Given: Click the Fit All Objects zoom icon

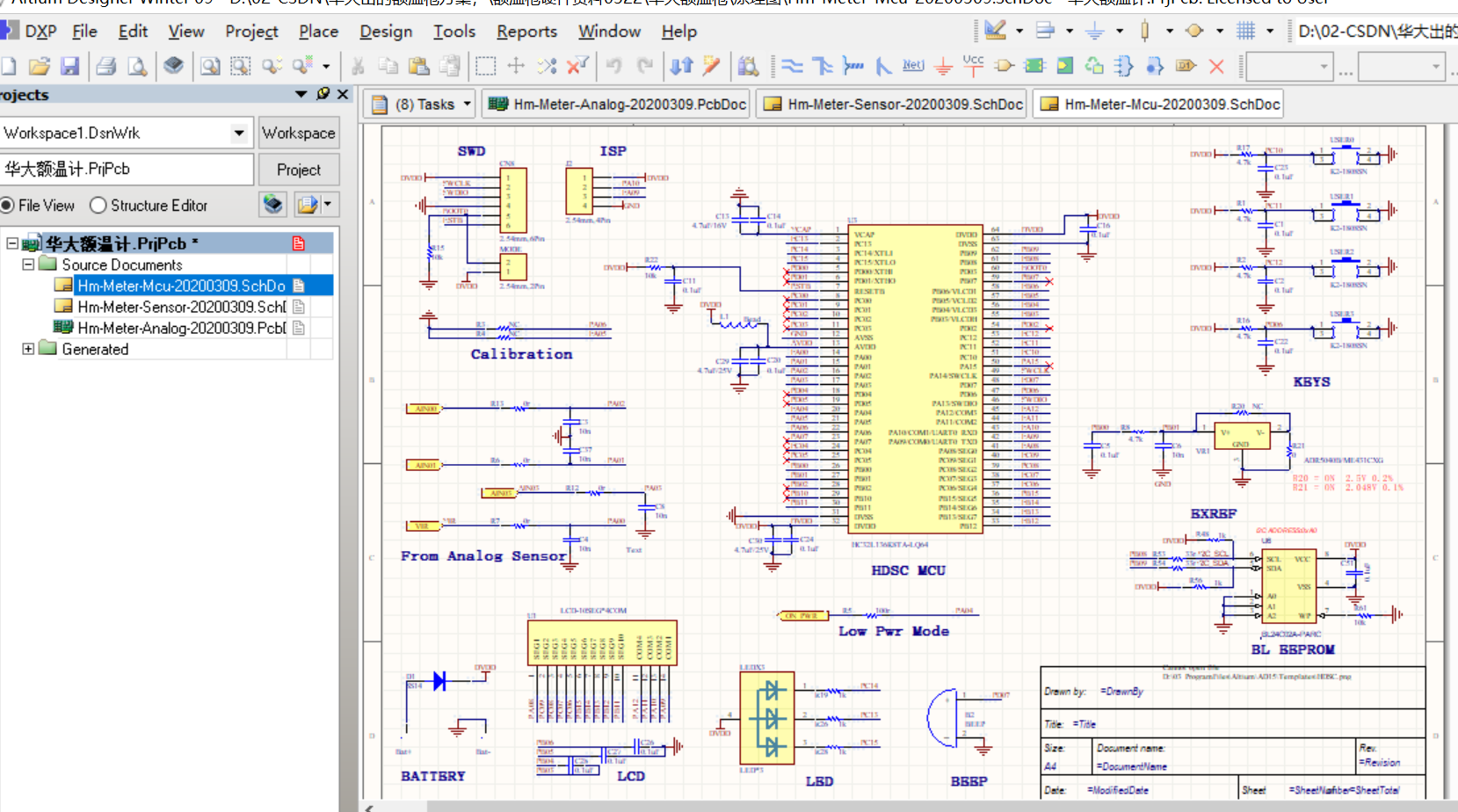Looking at the screenshot, I should [x=210, y=66].
